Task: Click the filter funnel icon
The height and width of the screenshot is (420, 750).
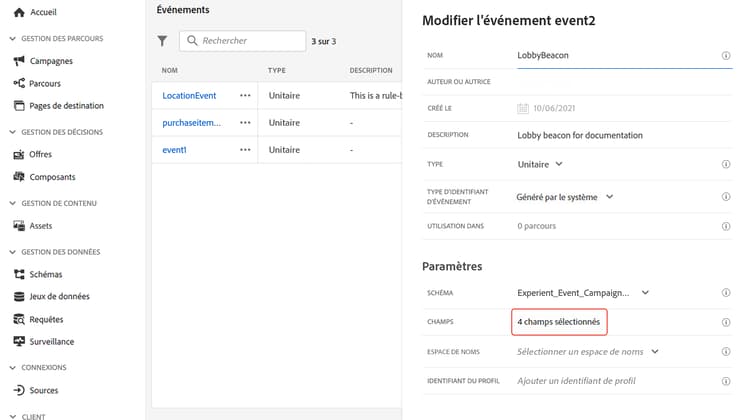Action: [x=163, y=41]
